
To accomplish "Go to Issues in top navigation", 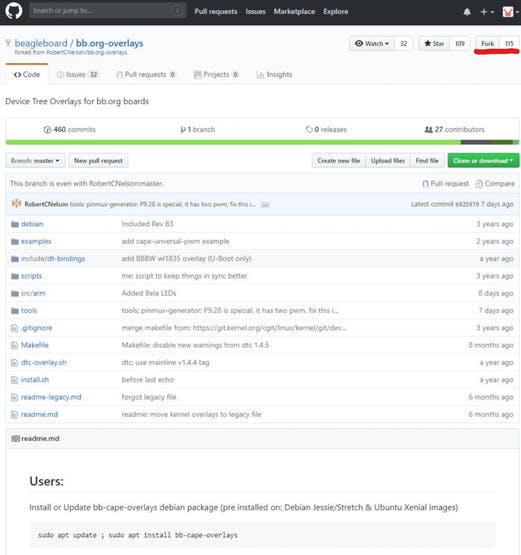I will (255, 12).
